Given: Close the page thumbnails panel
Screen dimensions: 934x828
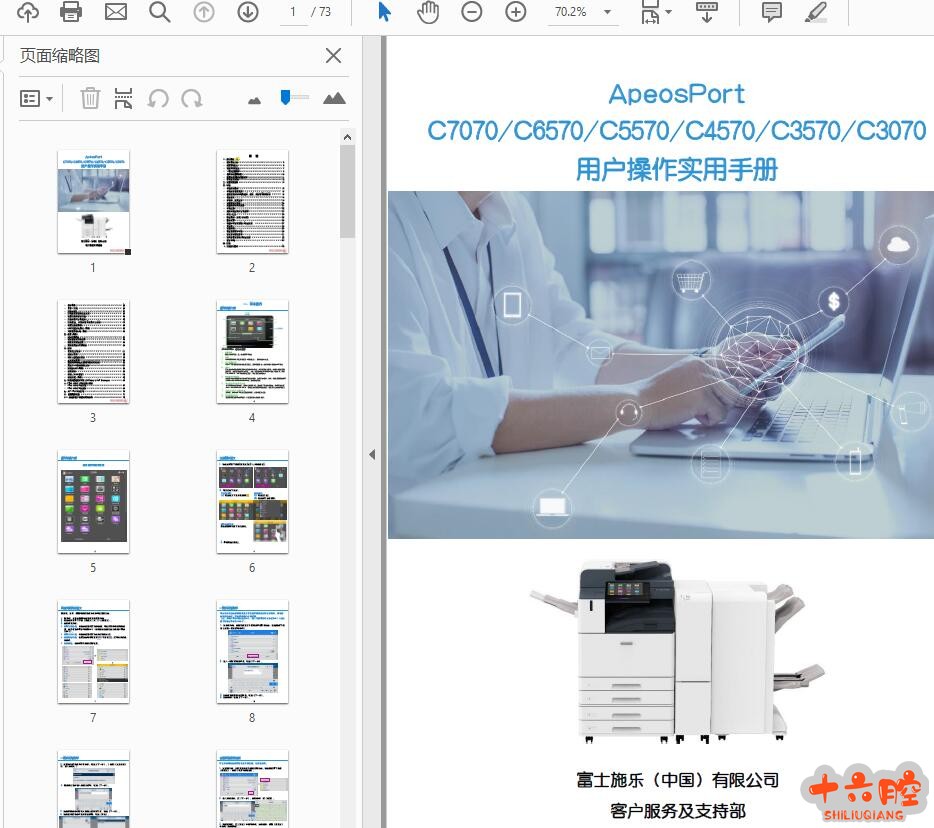Looking at the screenshot, I should tap(334, 56).
